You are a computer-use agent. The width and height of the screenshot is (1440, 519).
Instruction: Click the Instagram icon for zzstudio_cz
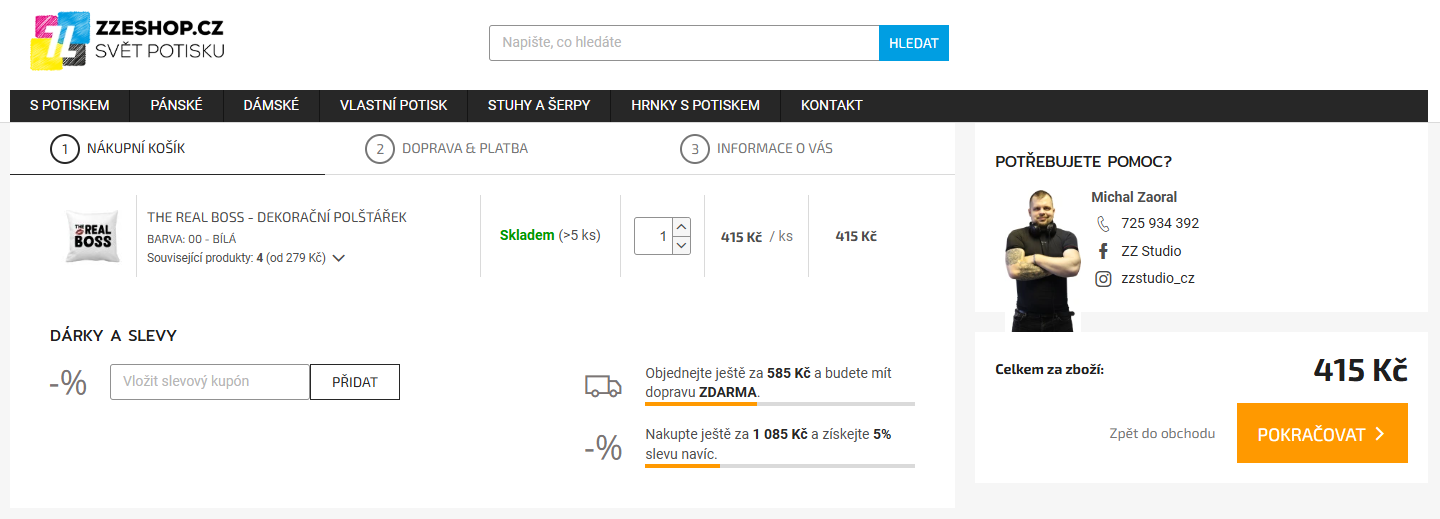point(1103,279)
